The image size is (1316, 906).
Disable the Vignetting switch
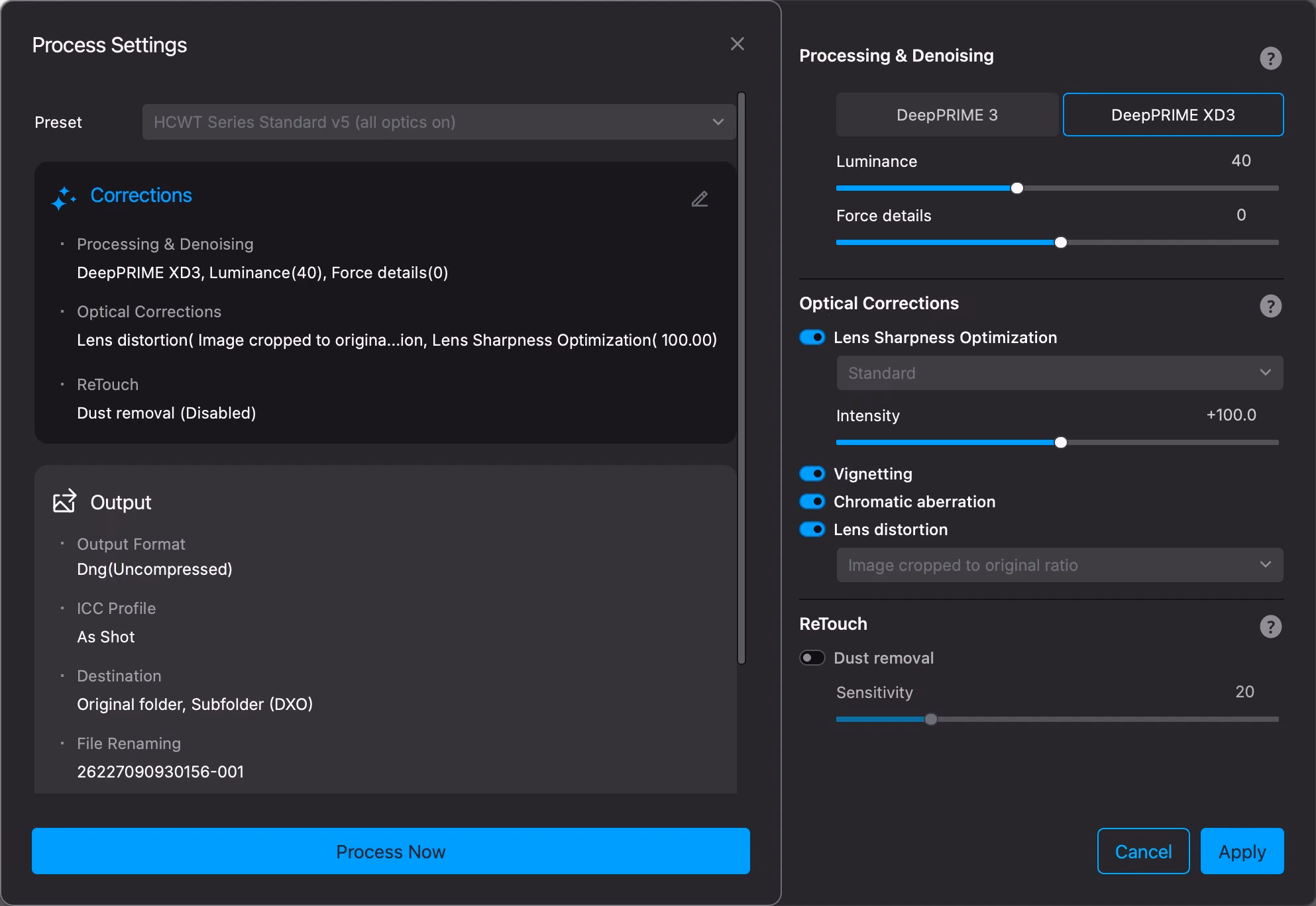click(x=812, y=474)
